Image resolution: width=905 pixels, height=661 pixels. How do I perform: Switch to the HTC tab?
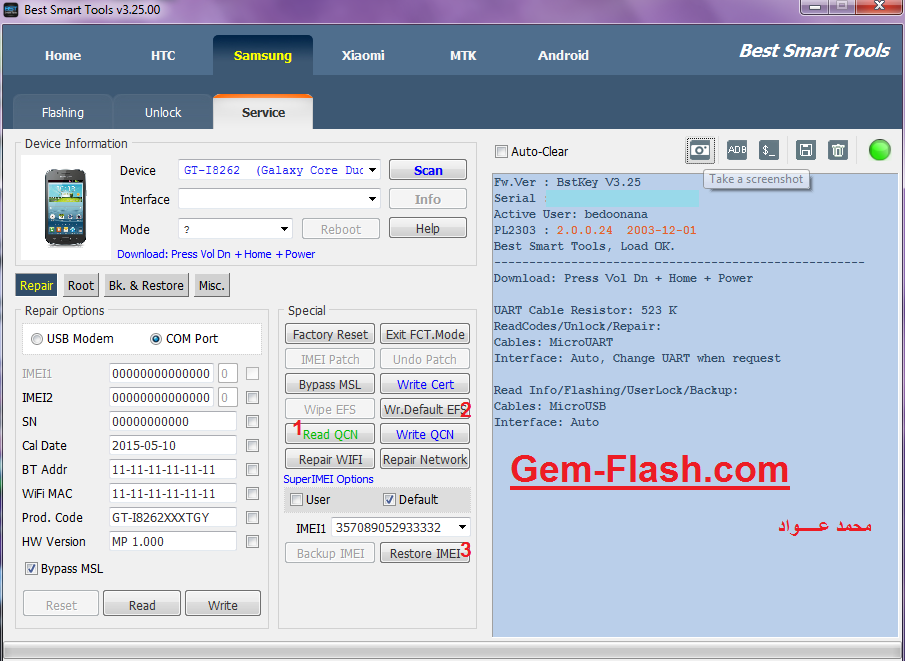163,55
